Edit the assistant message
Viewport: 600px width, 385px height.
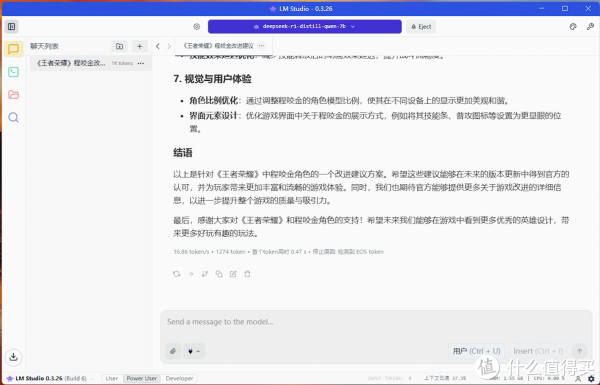[x=233, y=274]
